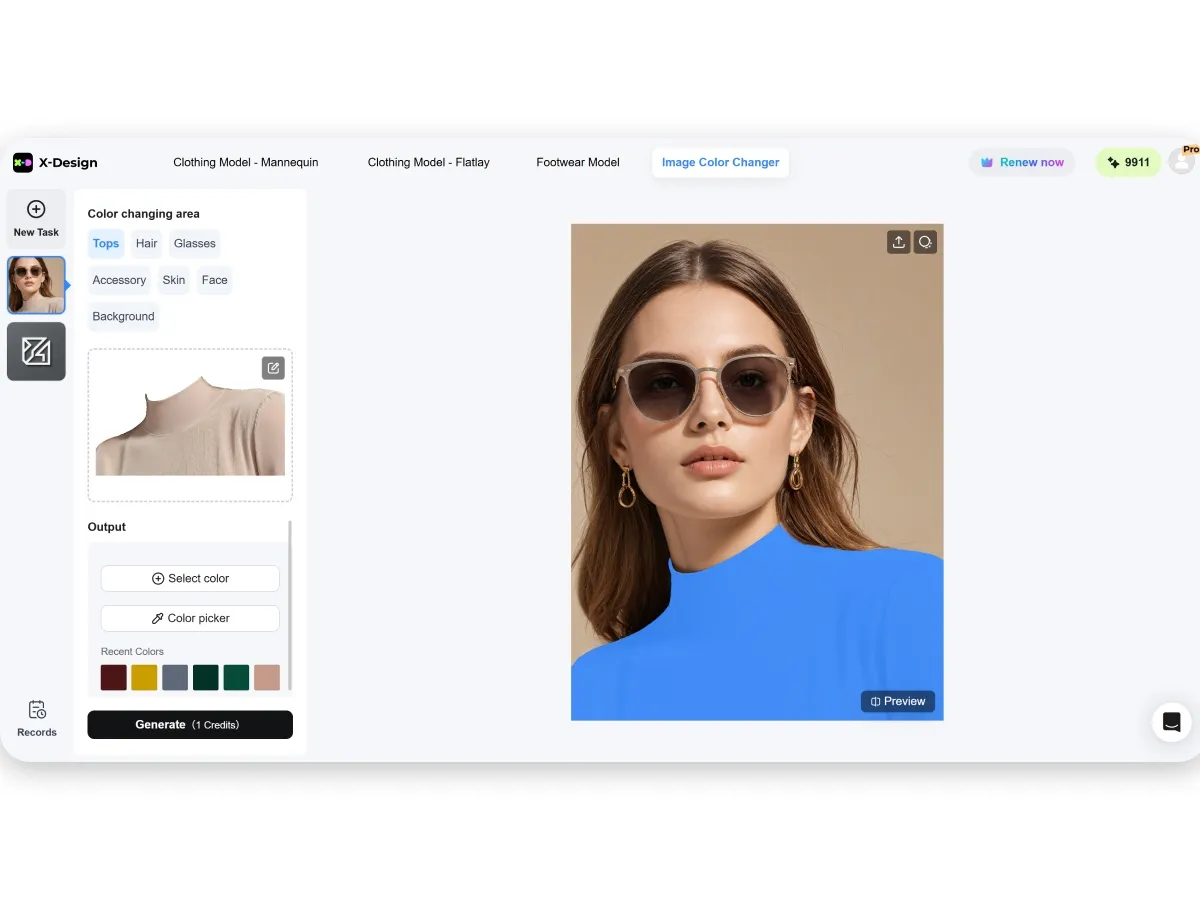Open the Records history icon

click(x=37, y=710)
